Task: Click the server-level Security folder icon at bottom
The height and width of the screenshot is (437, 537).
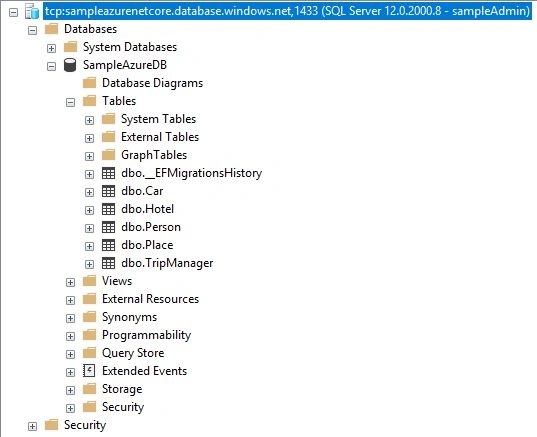Action: [x=52, y=425]
